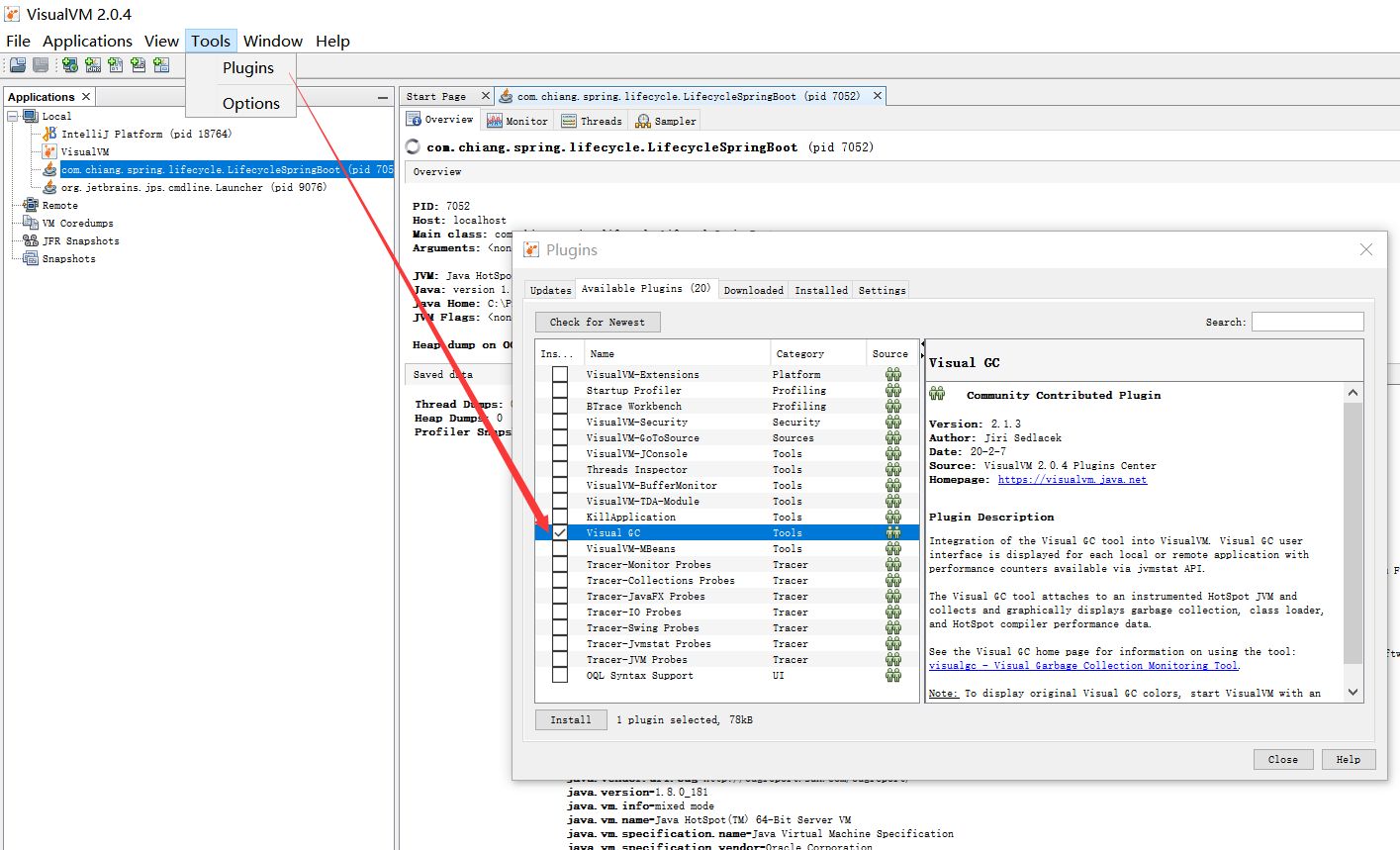
Task: Open the Applications menu
Action: [x=87, y=41]
